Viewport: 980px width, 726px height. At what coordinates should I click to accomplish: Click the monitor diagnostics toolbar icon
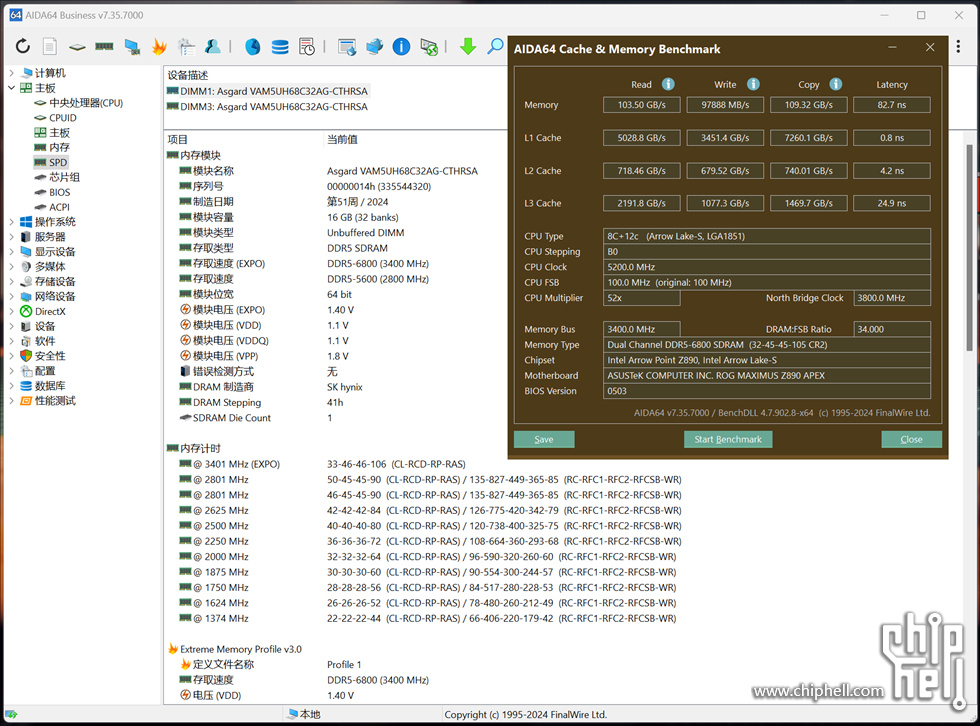[132, 47]
